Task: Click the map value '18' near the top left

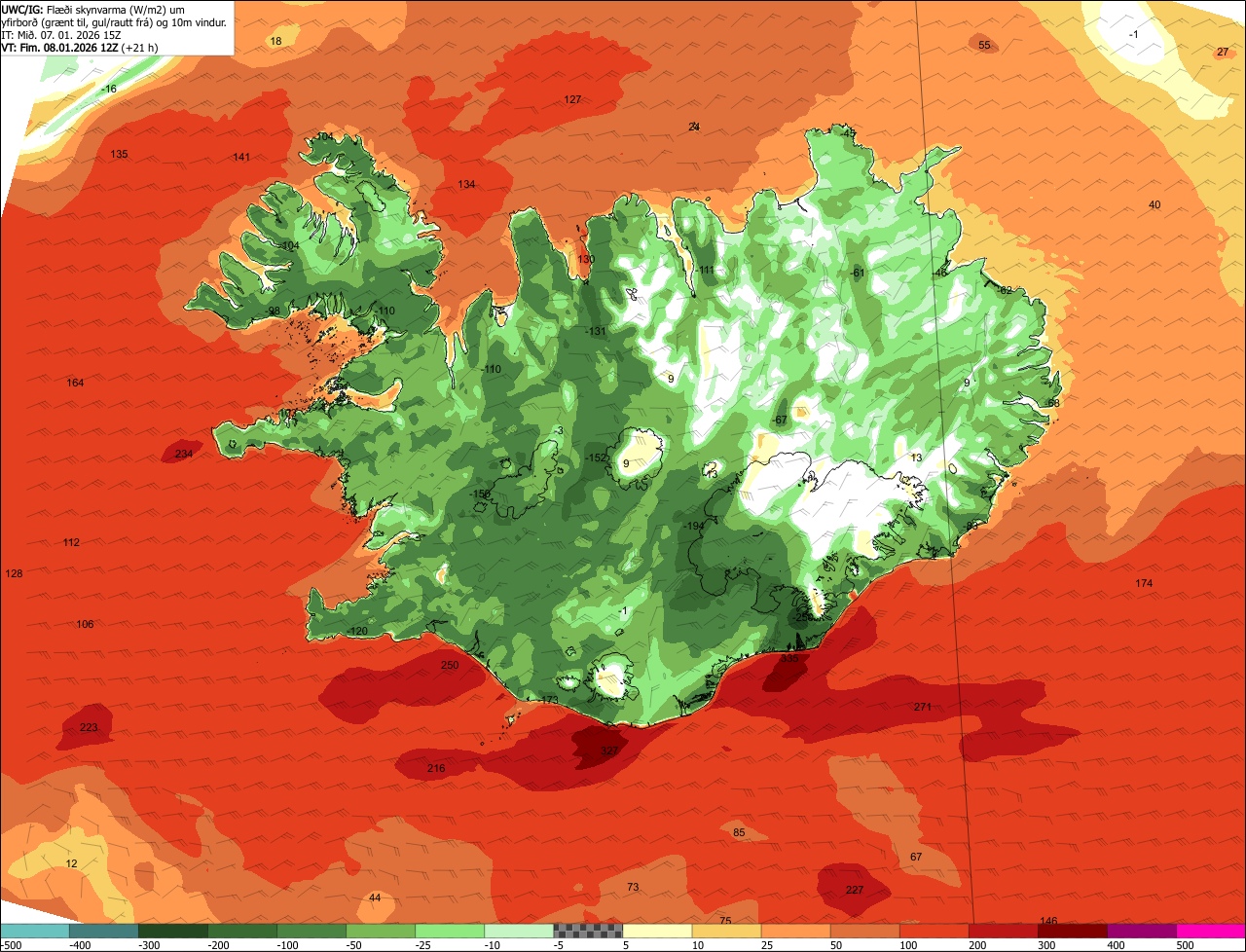Action: (x=275, y=40)
